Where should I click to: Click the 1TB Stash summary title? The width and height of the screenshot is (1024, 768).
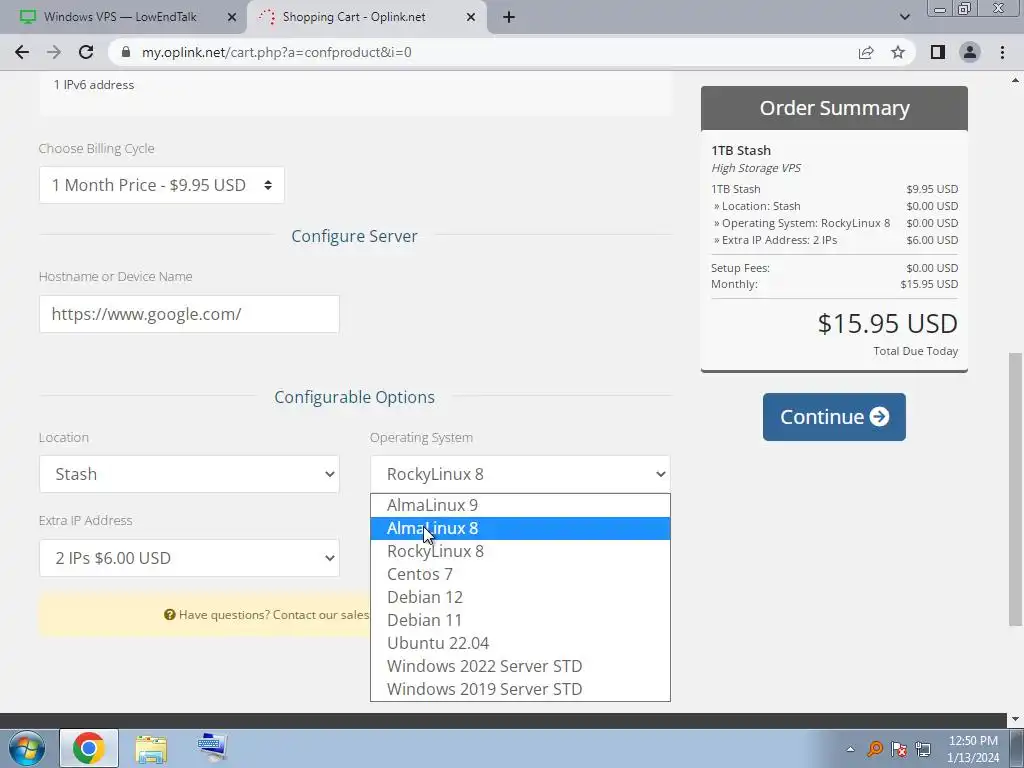(741, 150)
